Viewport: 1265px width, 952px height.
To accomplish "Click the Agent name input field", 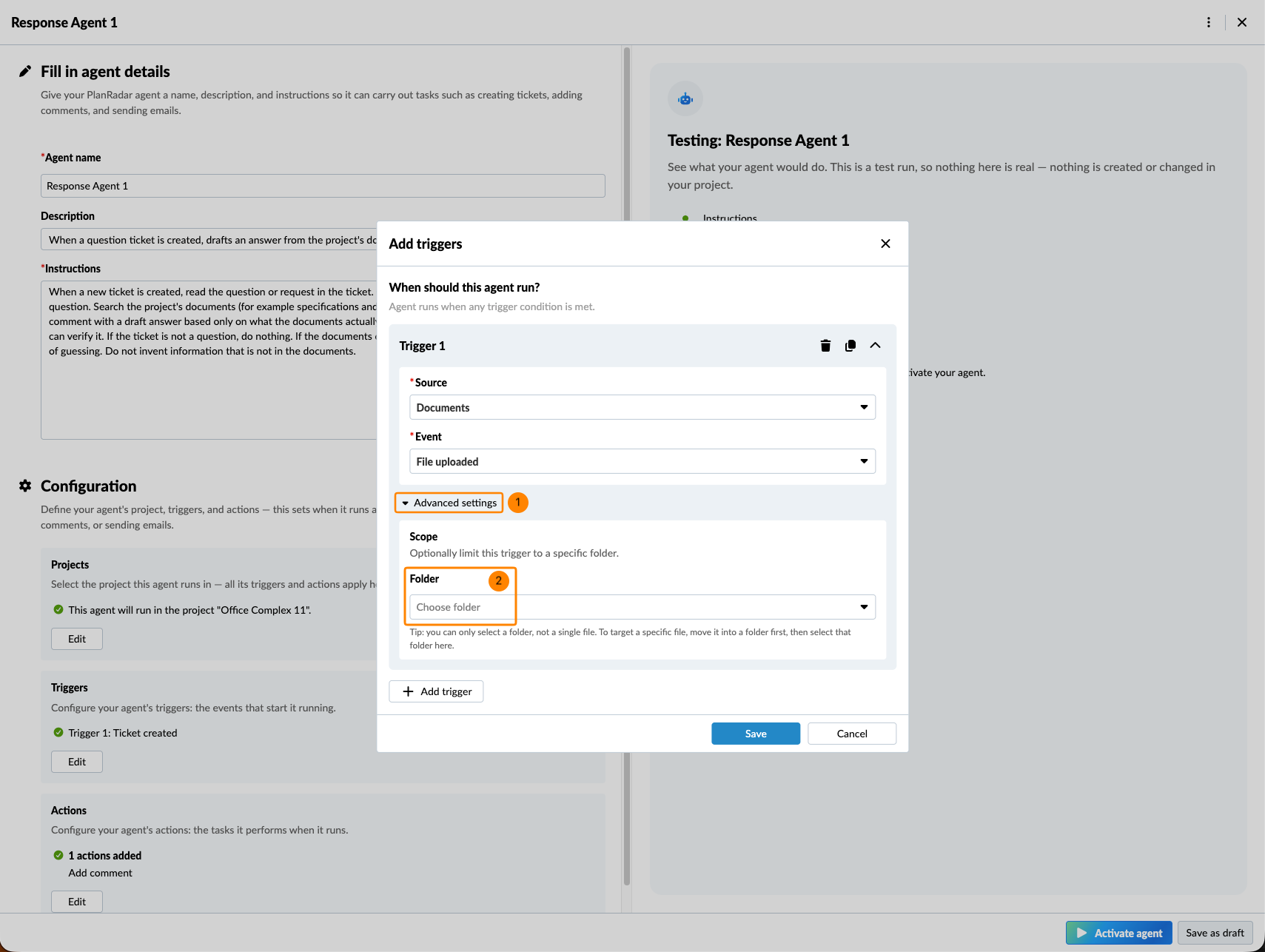I will pos(323,186).
